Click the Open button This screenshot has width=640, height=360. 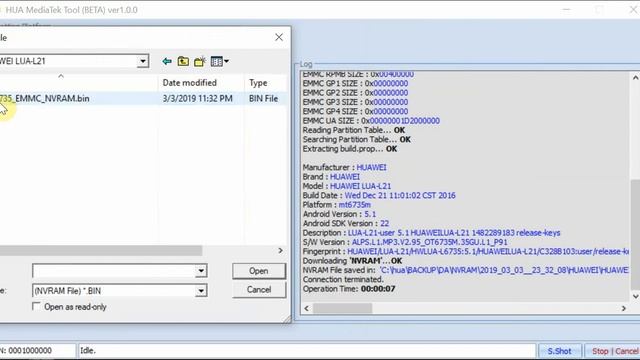[x=259, y=271]
